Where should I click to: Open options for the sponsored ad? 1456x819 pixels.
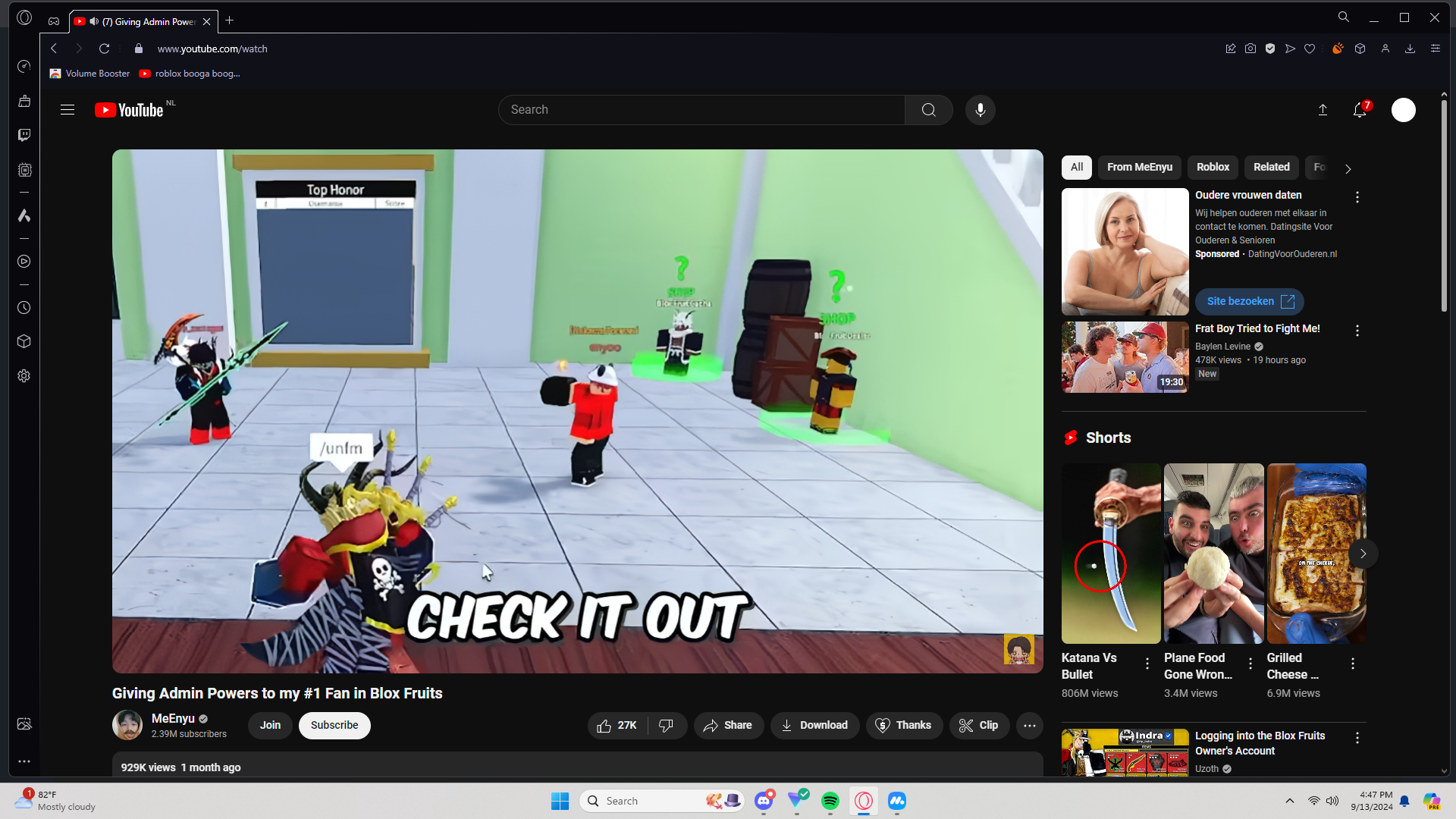[x=1357, y=197]
